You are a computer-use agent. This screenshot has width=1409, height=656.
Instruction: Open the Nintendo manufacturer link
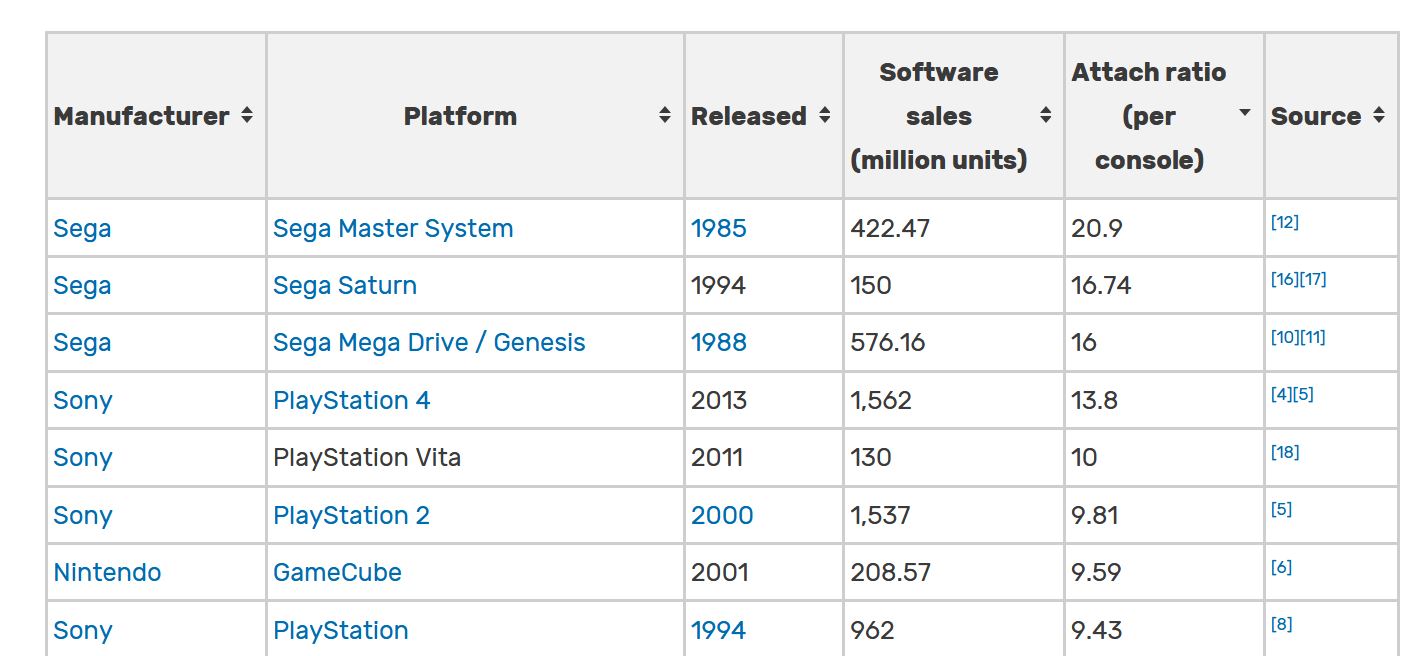pyautogui.click(x=107, y=572)
